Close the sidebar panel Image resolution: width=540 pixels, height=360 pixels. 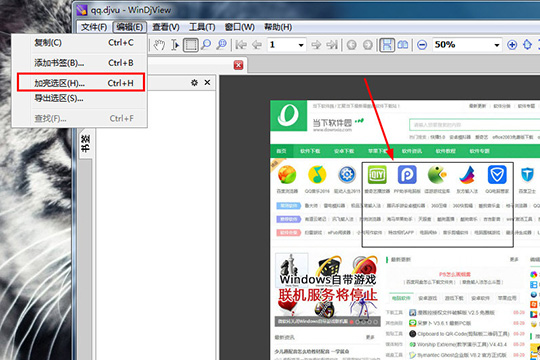pyautogui.click(x=207, y=83)
